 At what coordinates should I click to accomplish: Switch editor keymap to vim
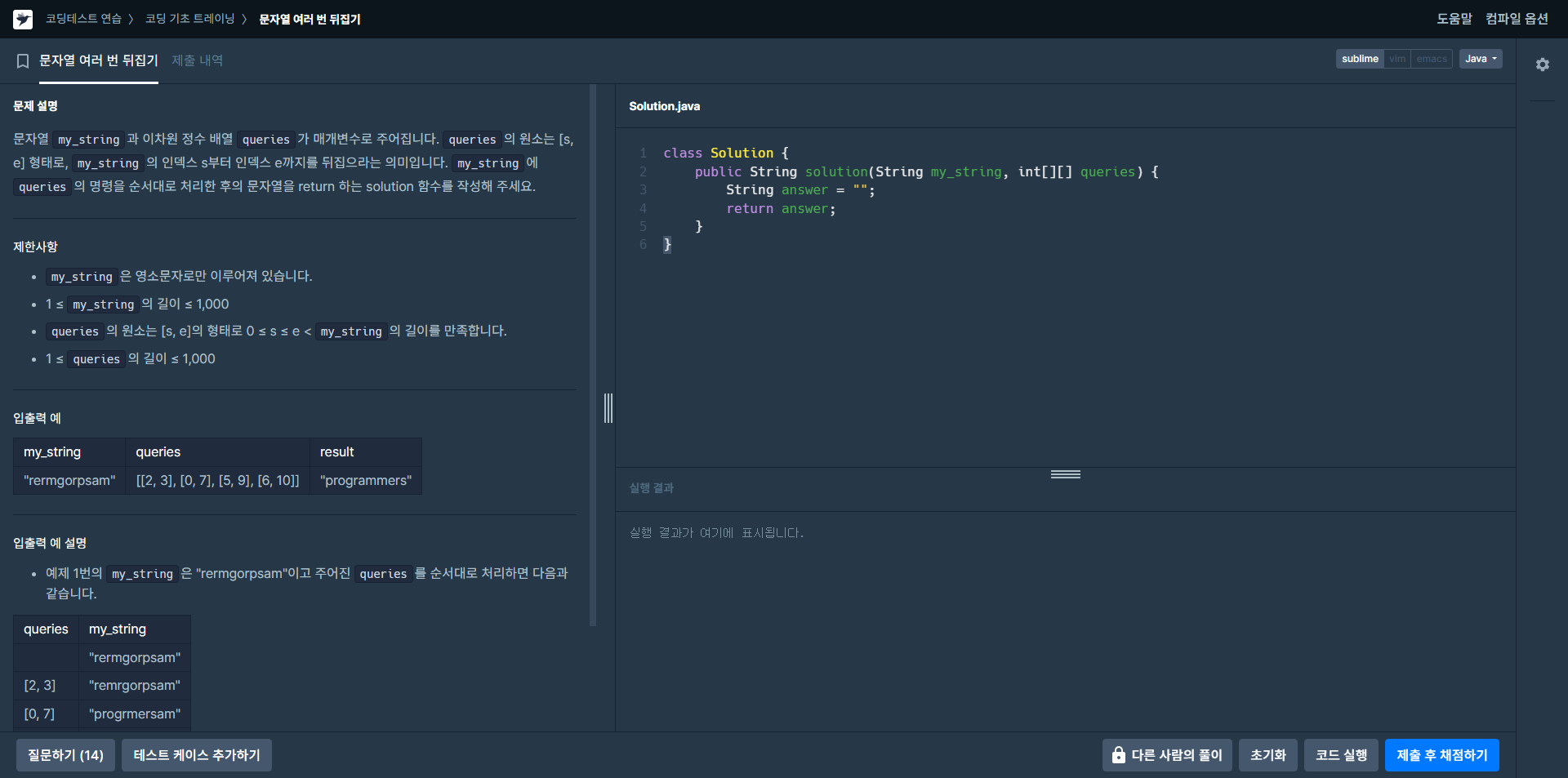(x=1397, y=59)
